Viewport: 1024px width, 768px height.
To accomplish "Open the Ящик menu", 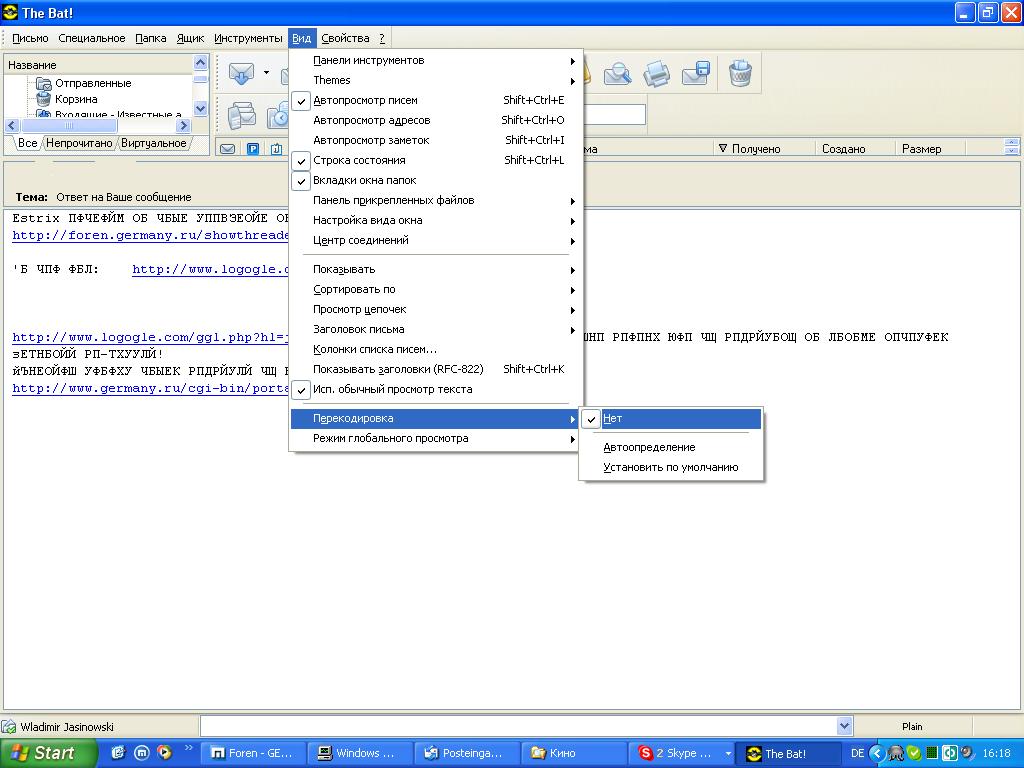I will [190, 38].
